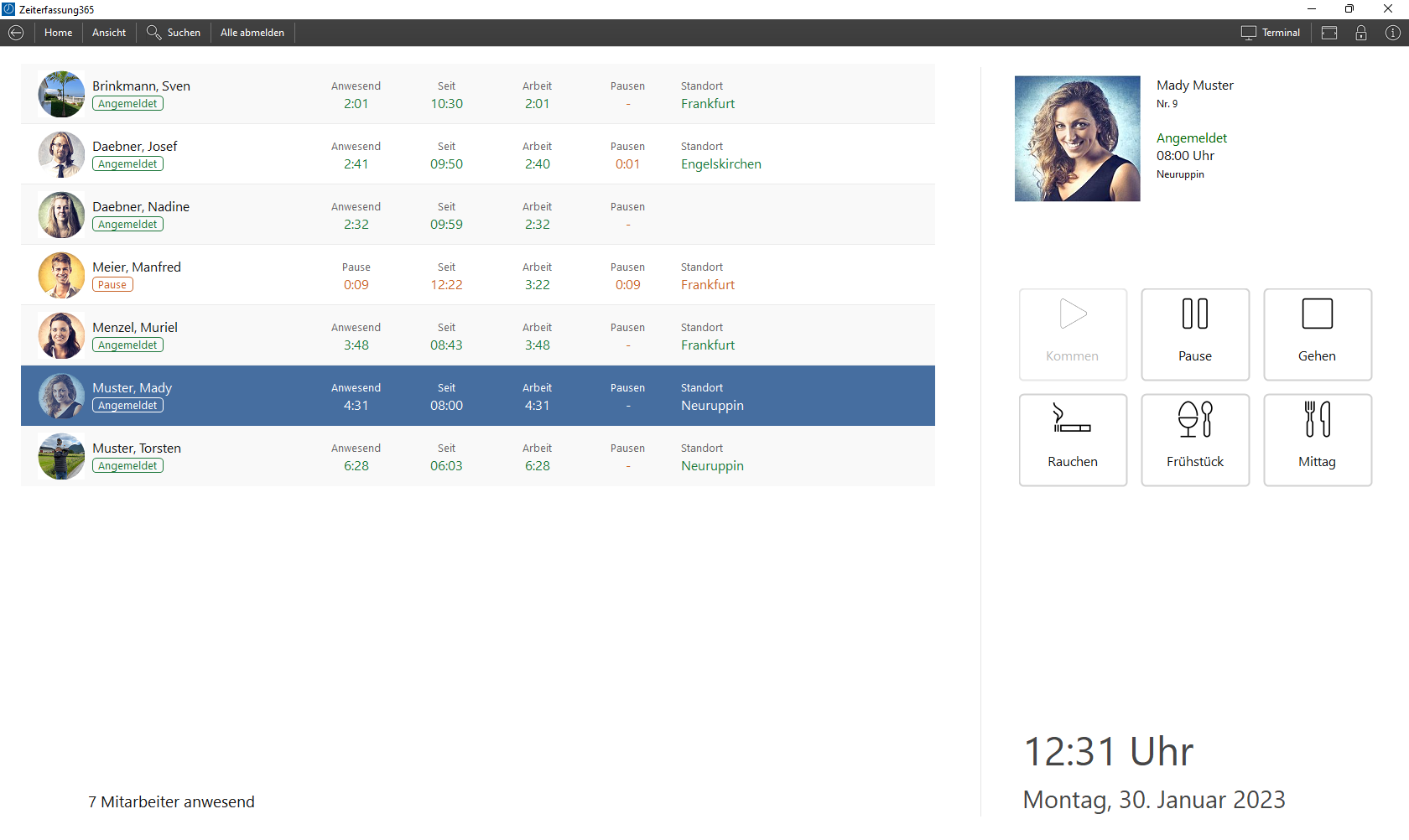Image resolution: width=1409 pixels, height=840 pixels.
Task: Click Alle abmelden button
Action: pyautogui.click(x=252, y=33)
